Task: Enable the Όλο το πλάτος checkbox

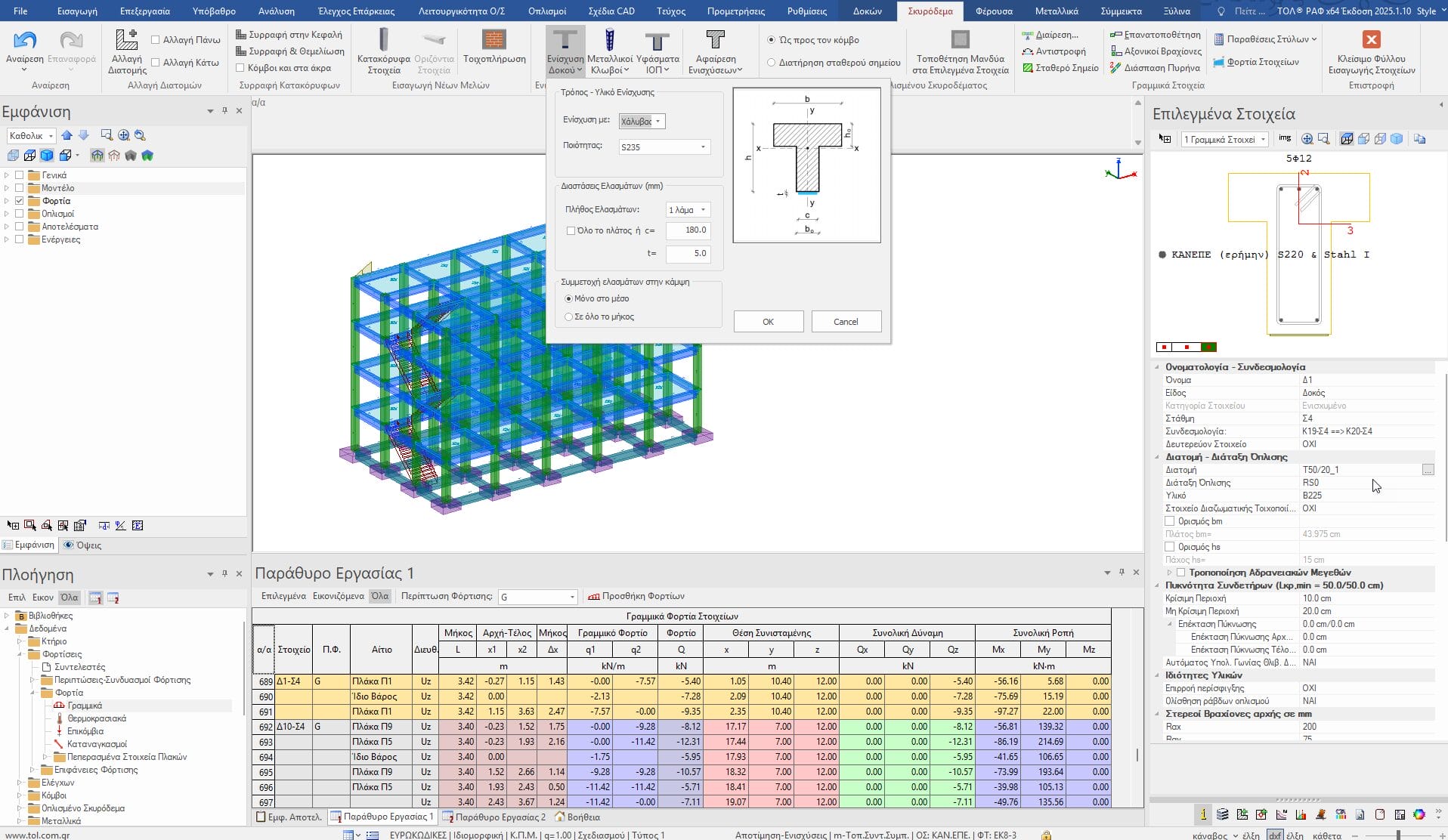Action: point(571,230)
